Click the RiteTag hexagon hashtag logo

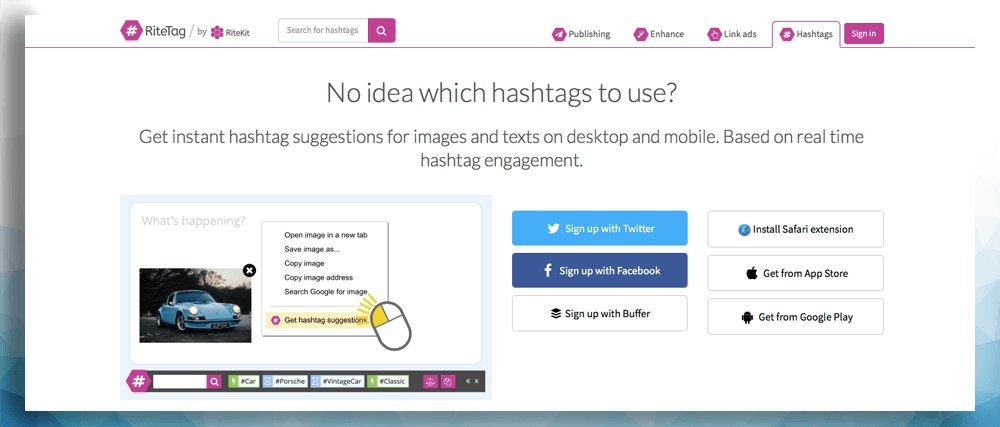(131, 30)
